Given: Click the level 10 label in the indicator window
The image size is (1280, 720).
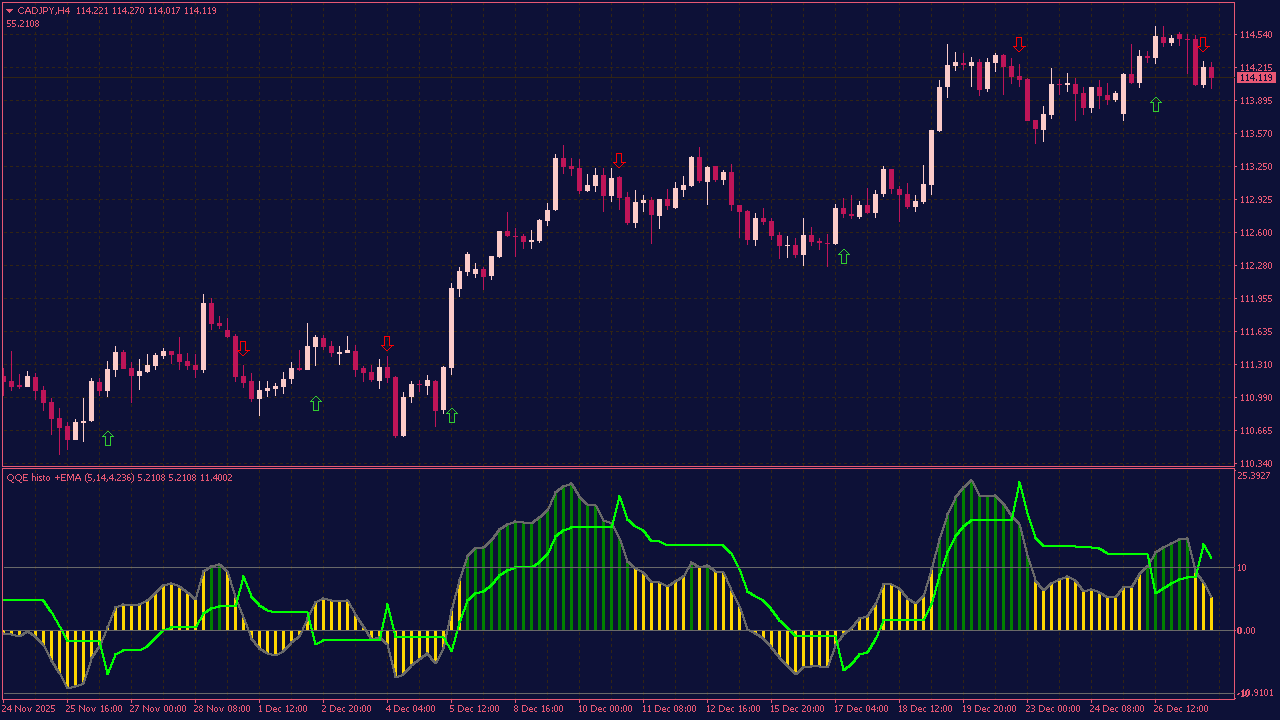Looking at the screenshot, I should coord(1242,568).
